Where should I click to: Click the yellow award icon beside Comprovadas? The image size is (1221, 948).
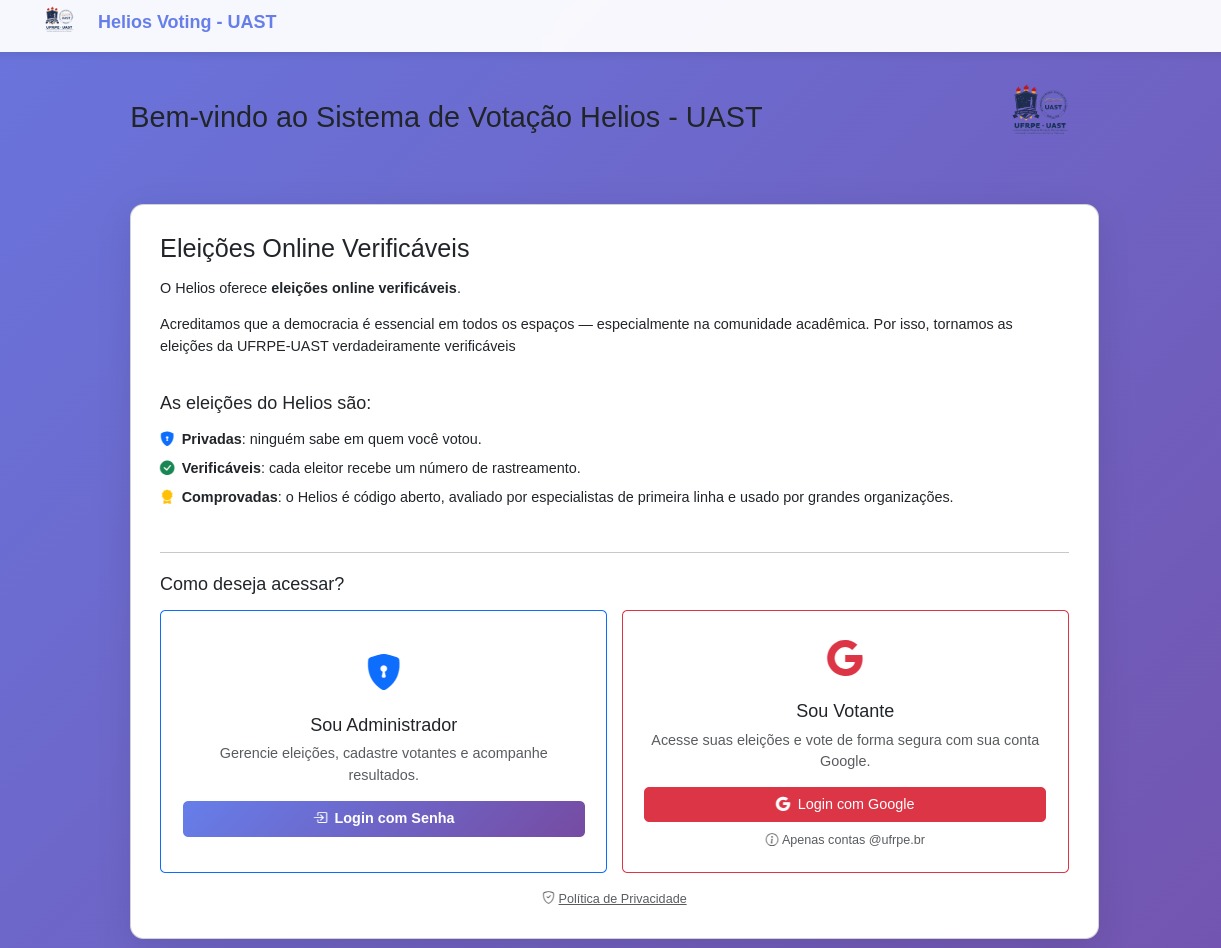[x=167, y=497]
